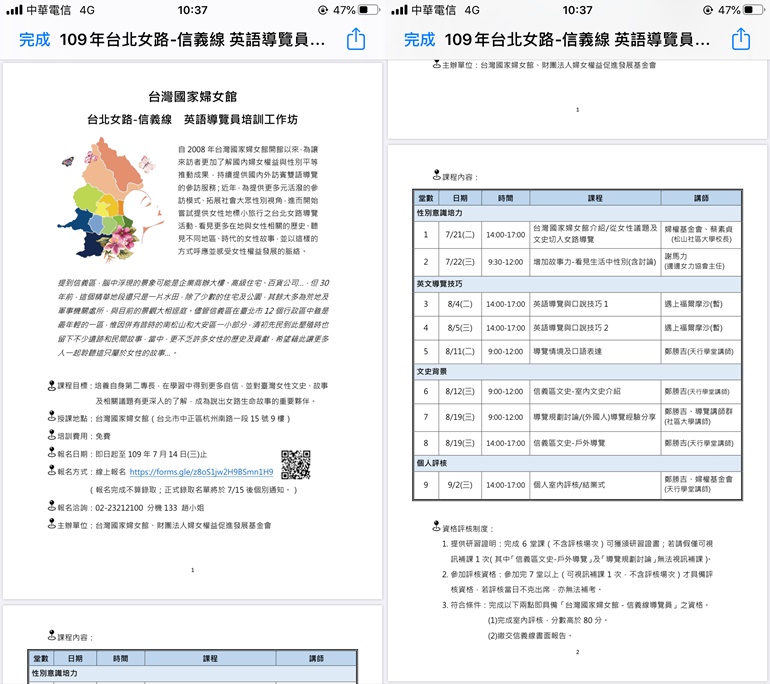The width and height of the screenshot is (770, 684).
Task: Select the course cell 導覽情境及口語表達
Action: click(595, 351)
